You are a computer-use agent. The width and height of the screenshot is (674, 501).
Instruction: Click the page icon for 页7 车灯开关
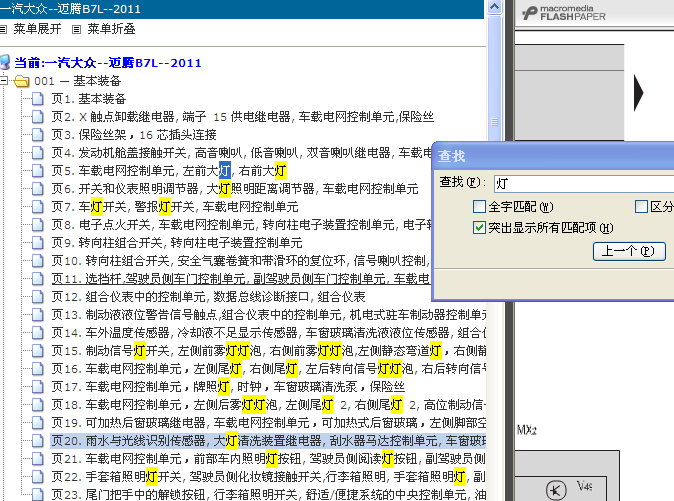click(38, 207)
